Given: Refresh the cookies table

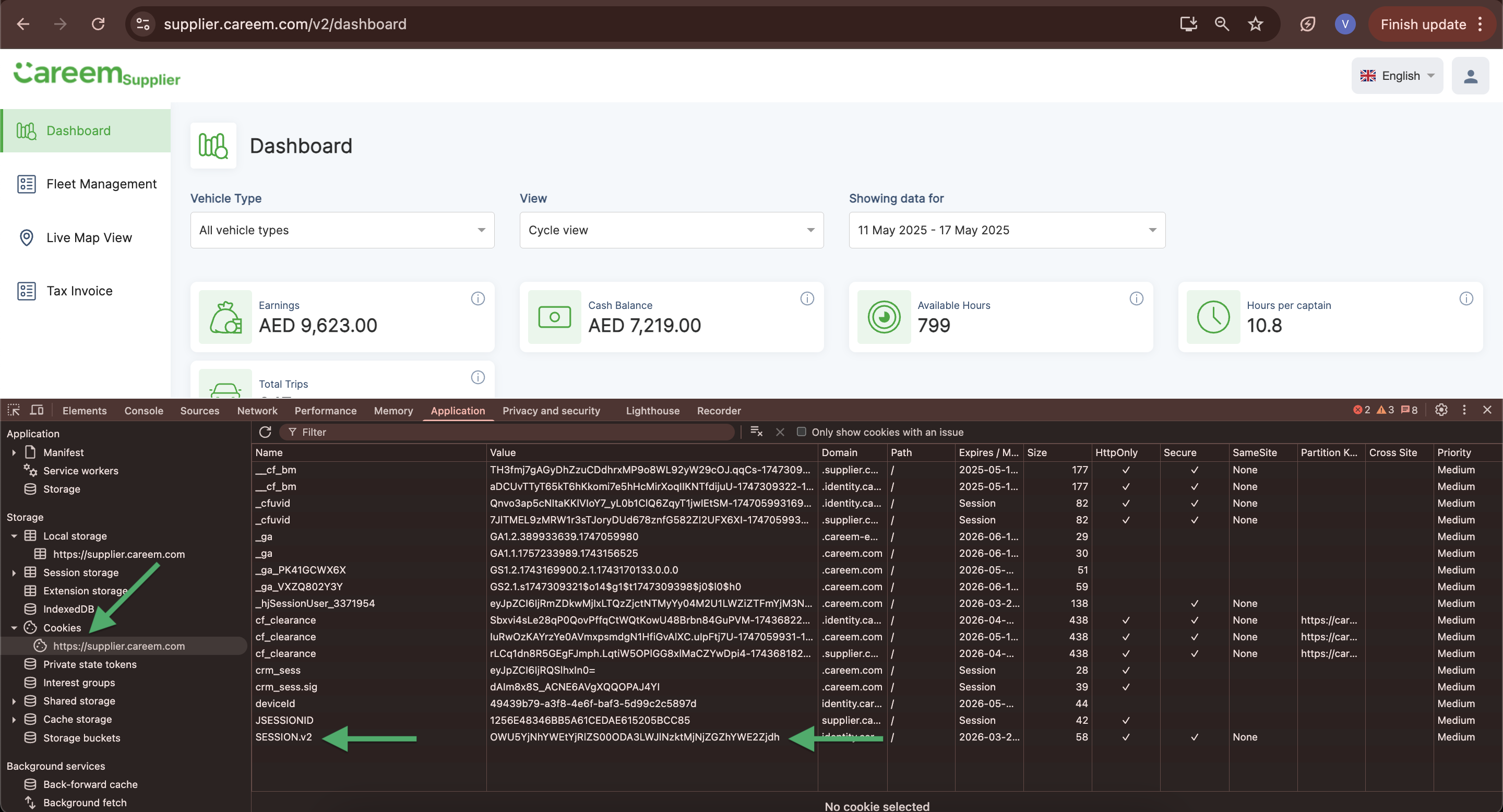Looking at the screenshot, I should click(x=265, y=432).
